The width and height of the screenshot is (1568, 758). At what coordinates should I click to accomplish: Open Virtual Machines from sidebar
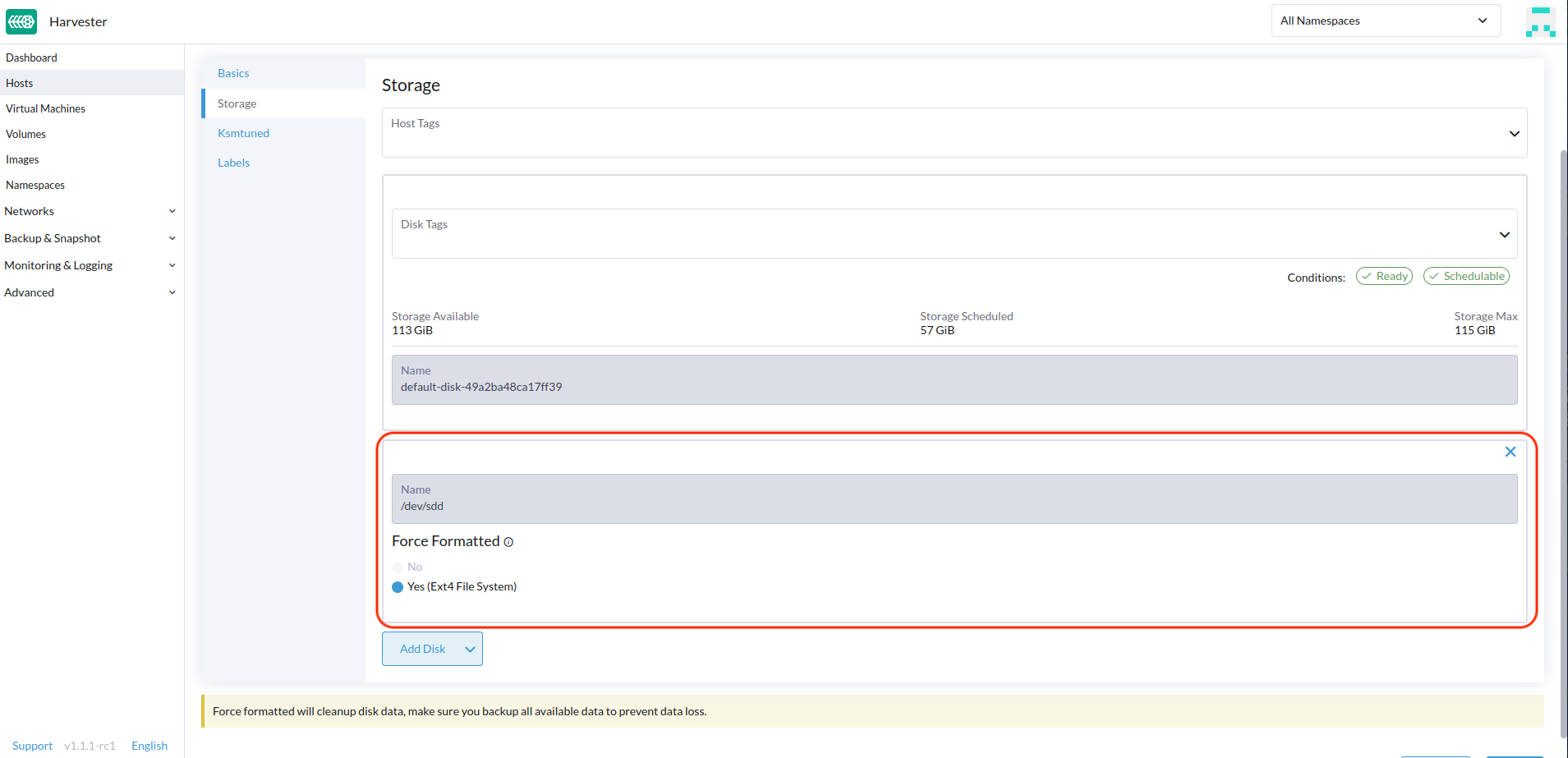tap(45, 108)
